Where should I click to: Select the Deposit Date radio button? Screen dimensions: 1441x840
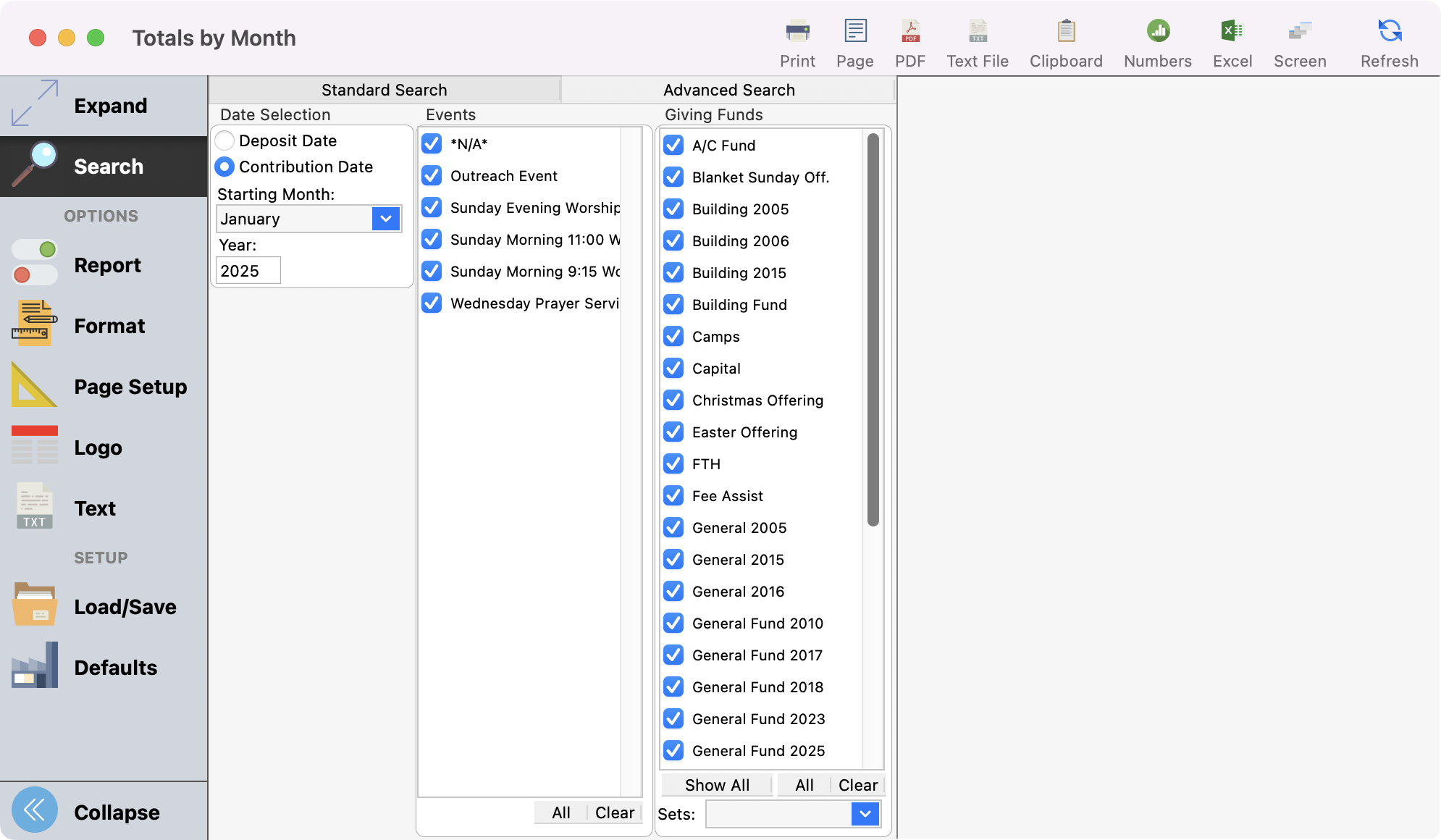pos(225,140)
